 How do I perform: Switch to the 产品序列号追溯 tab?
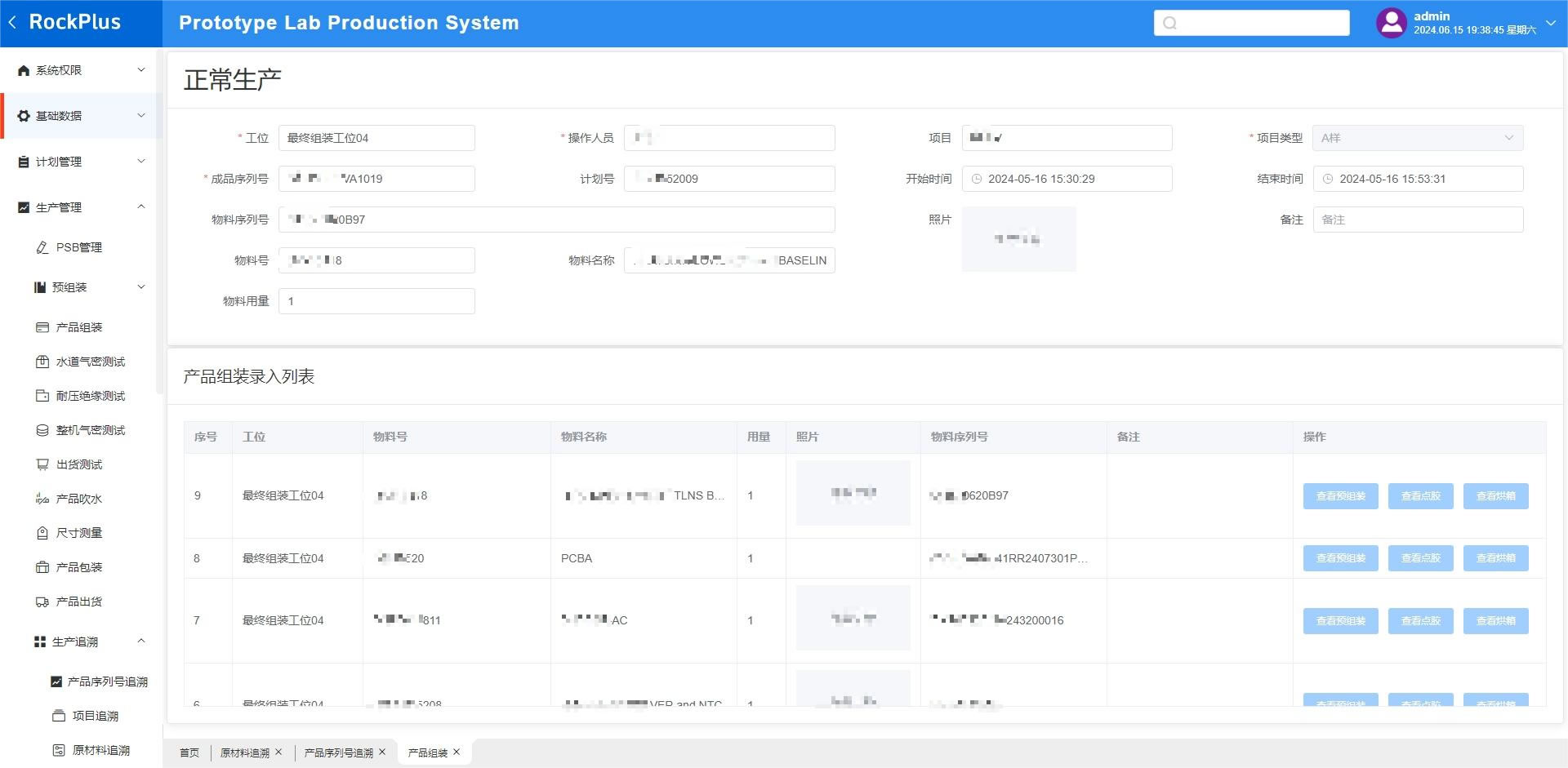point(339,752)
